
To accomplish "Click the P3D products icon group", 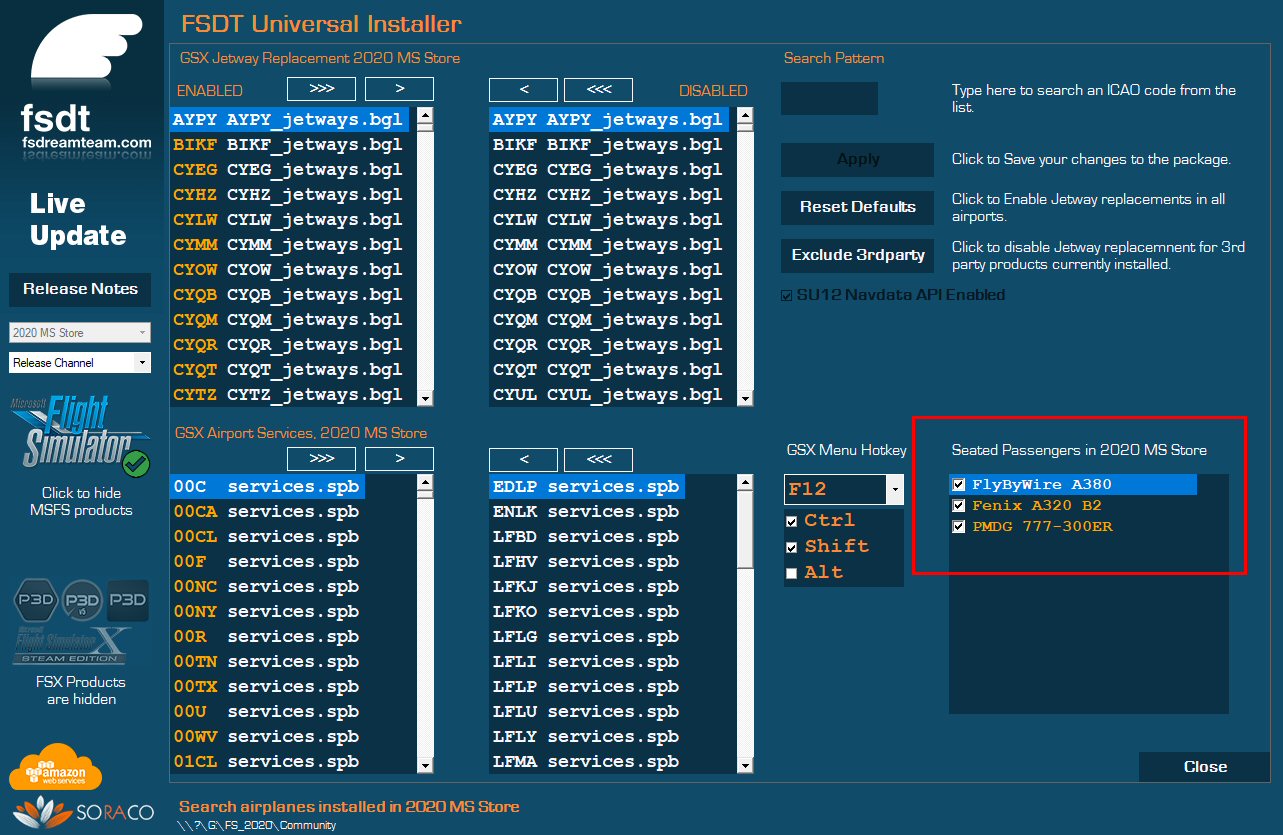I will click(80, 600).
